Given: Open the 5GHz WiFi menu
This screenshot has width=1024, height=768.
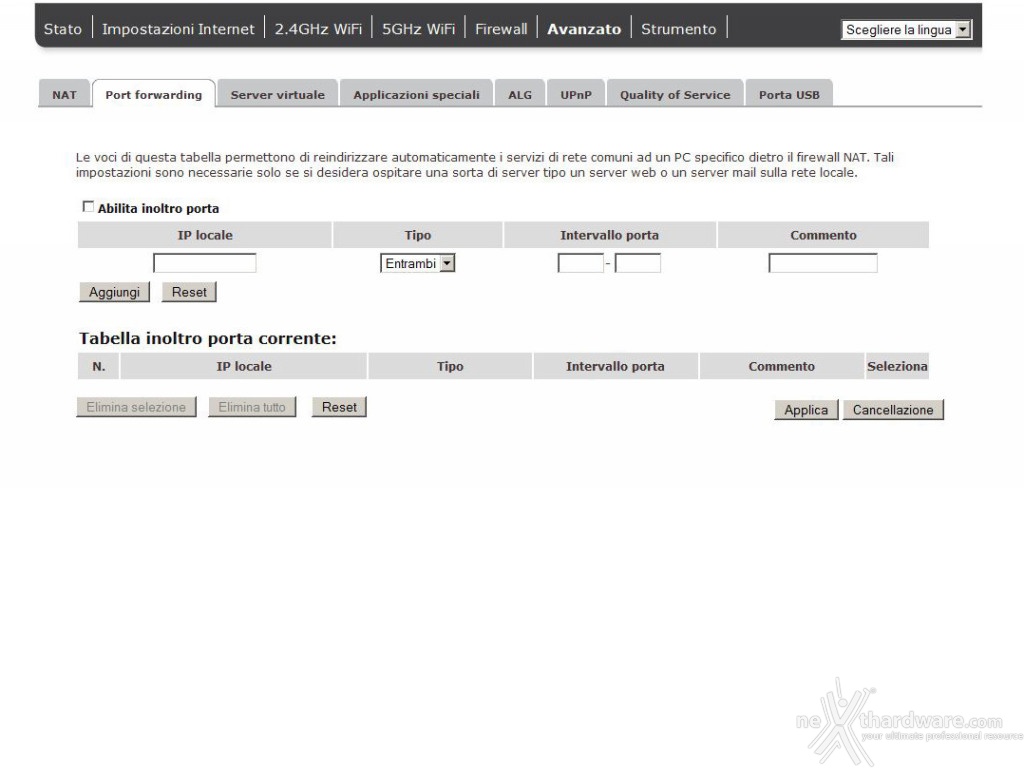Looking at the screenshot, I should click(x=419, y=29).
